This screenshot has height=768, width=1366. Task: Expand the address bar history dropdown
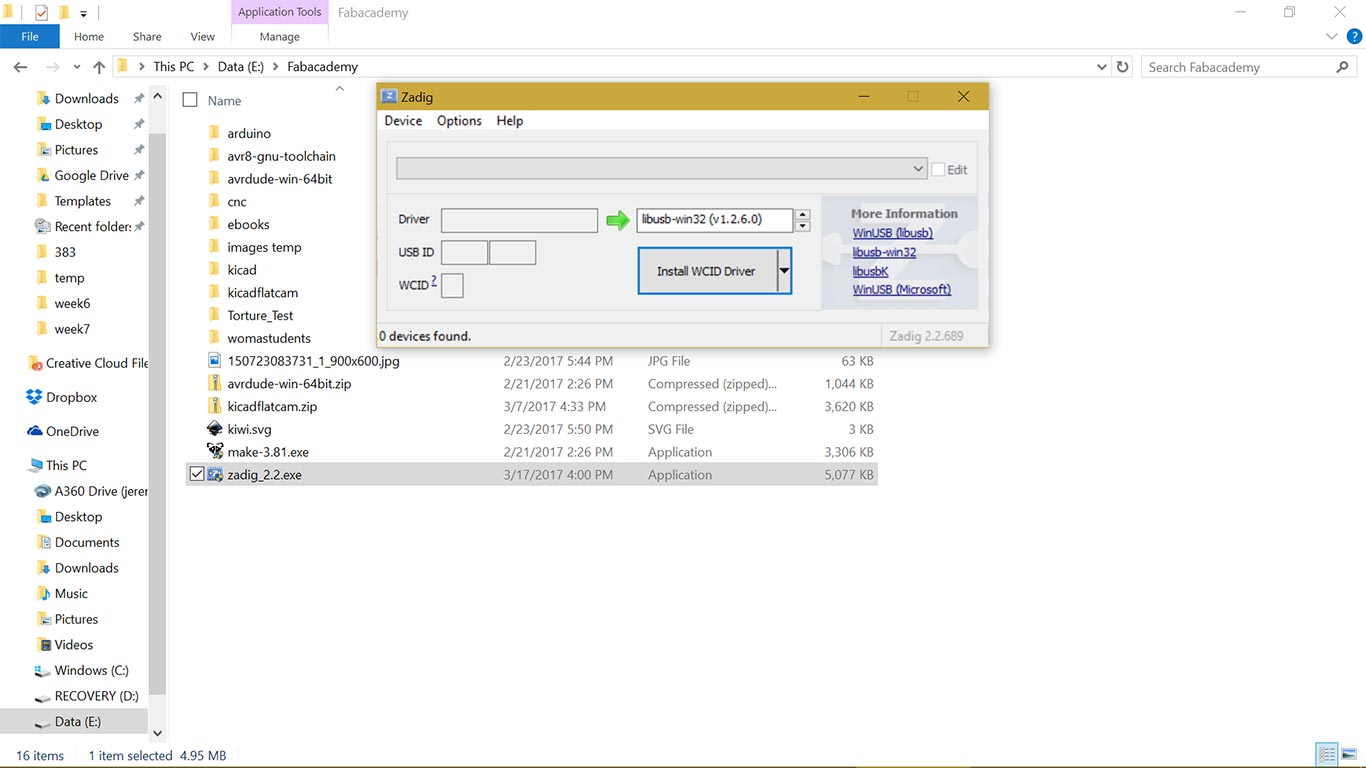click(x=1101, y=67)
